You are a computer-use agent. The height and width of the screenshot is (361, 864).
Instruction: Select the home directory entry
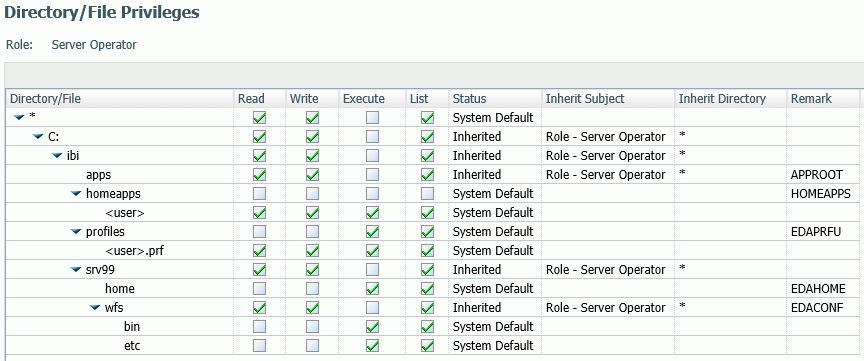[x=120, y=289]
